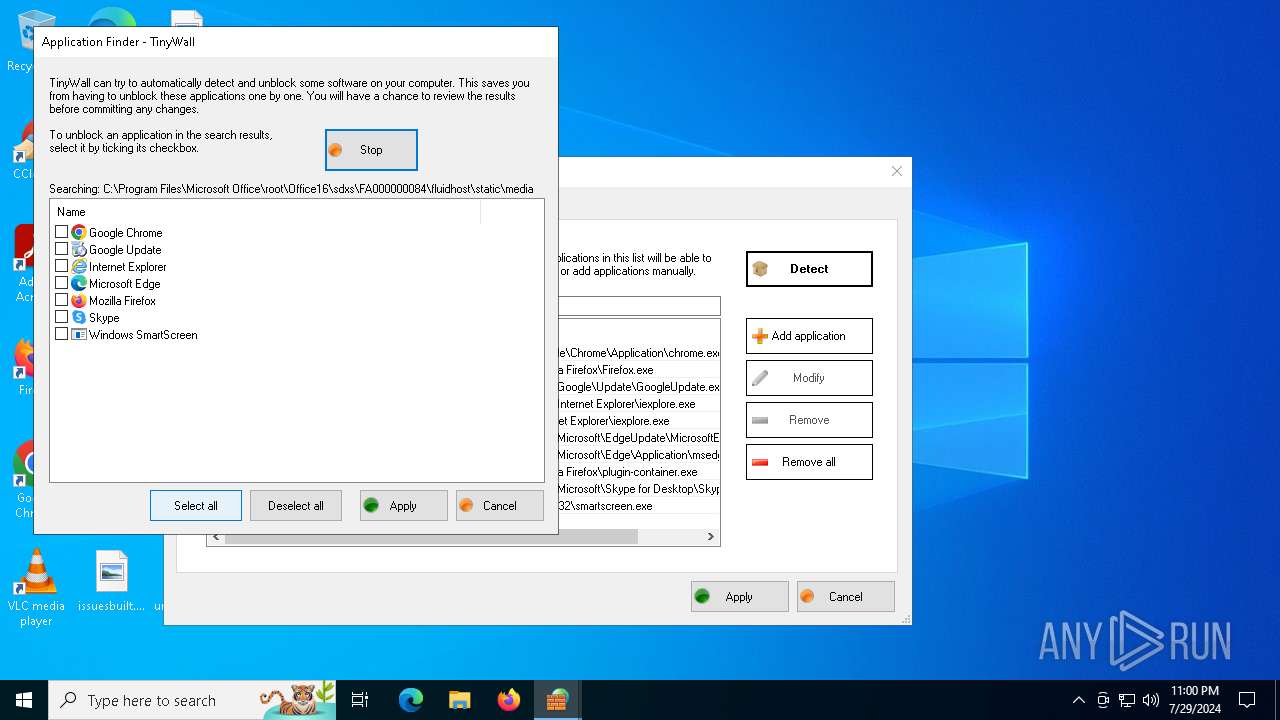Click the issuesbuilt desktop file icon
The width and height of the screenshot is (1280, 720).
point(112,581)
